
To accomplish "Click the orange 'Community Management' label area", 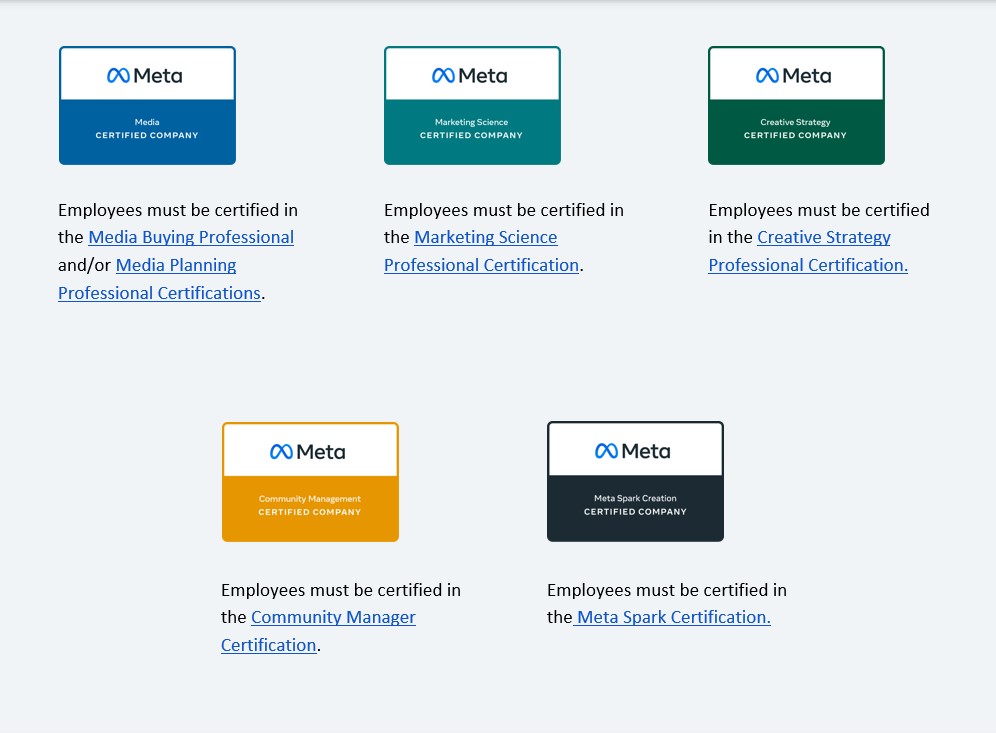I will point(310,508).
